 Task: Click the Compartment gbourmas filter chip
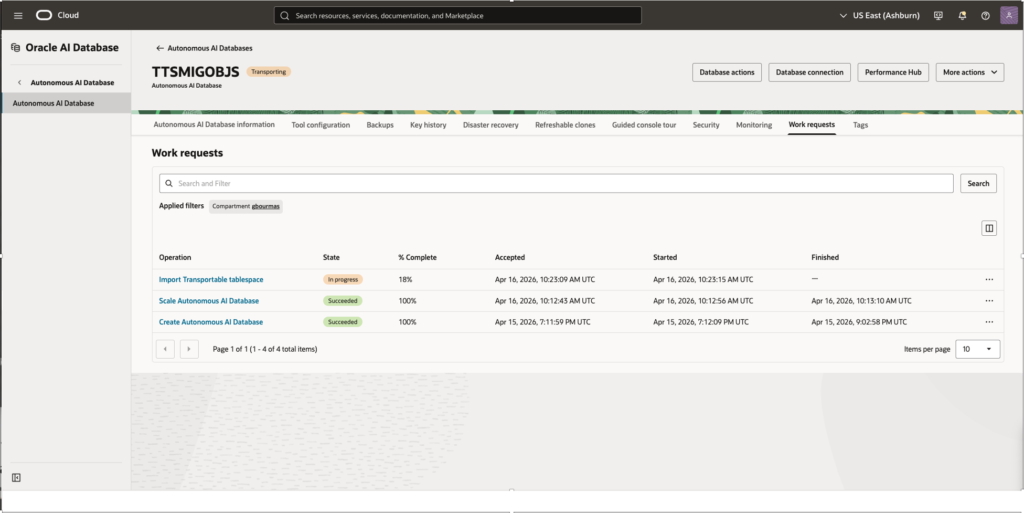246,206
